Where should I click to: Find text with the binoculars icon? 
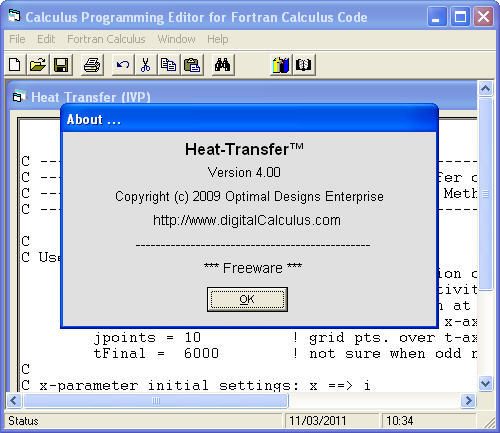click(x=222, y=65)
